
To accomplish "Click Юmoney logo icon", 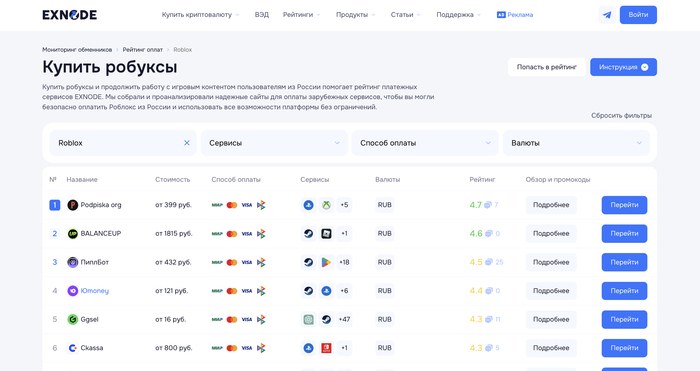I will click(72, 291).
